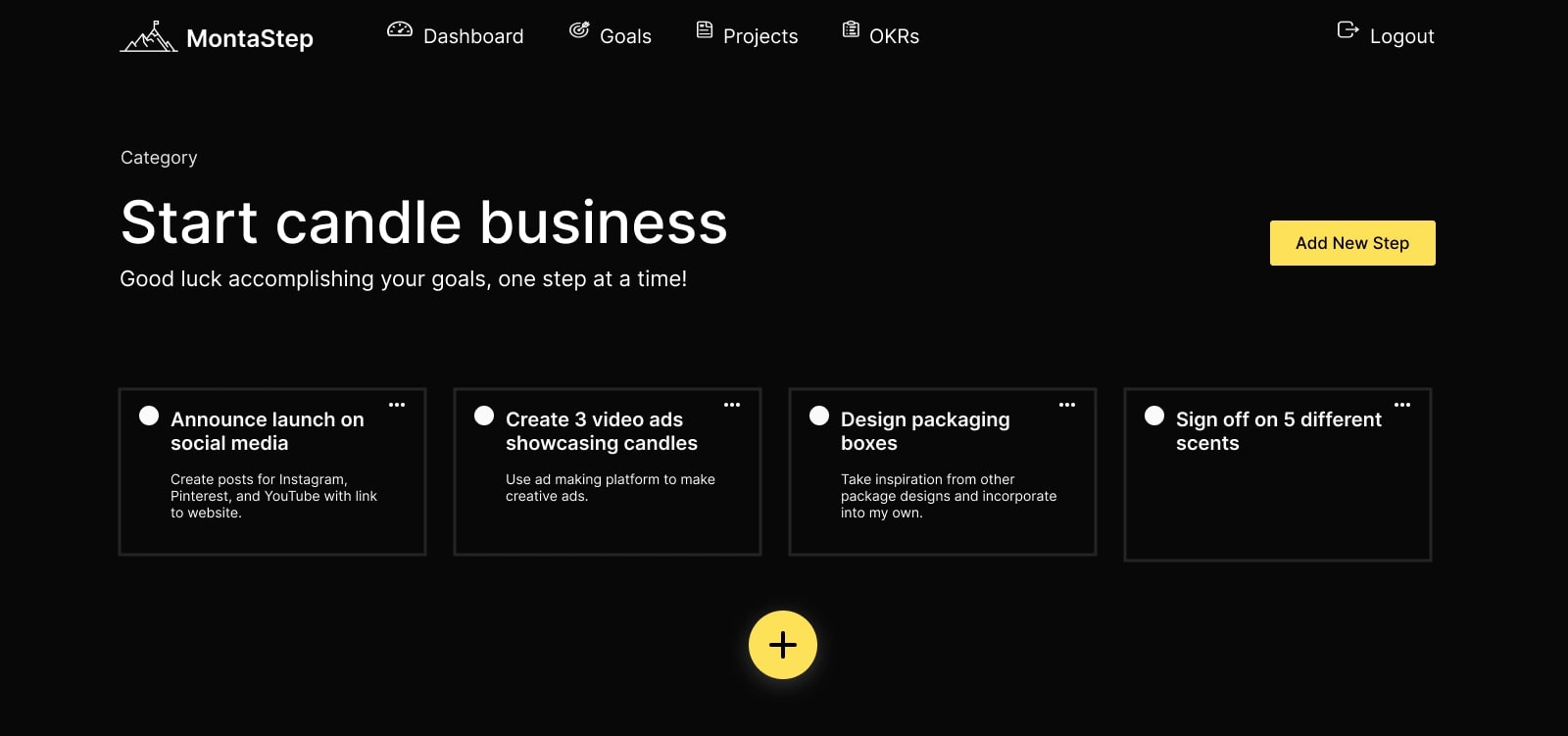
Task: Click the Logout link
Action: point(1401,36)
